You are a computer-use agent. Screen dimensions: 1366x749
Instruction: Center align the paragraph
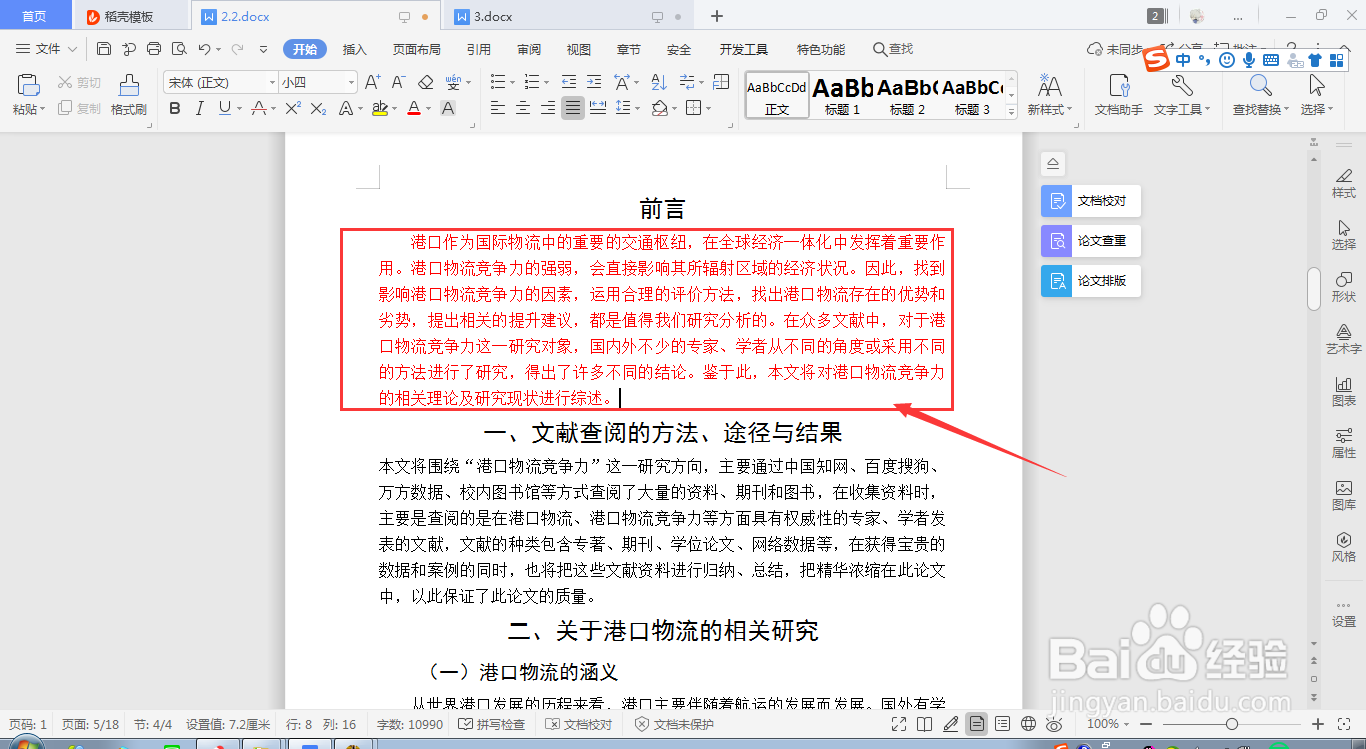pyautogui.click(x=522, y=108)
